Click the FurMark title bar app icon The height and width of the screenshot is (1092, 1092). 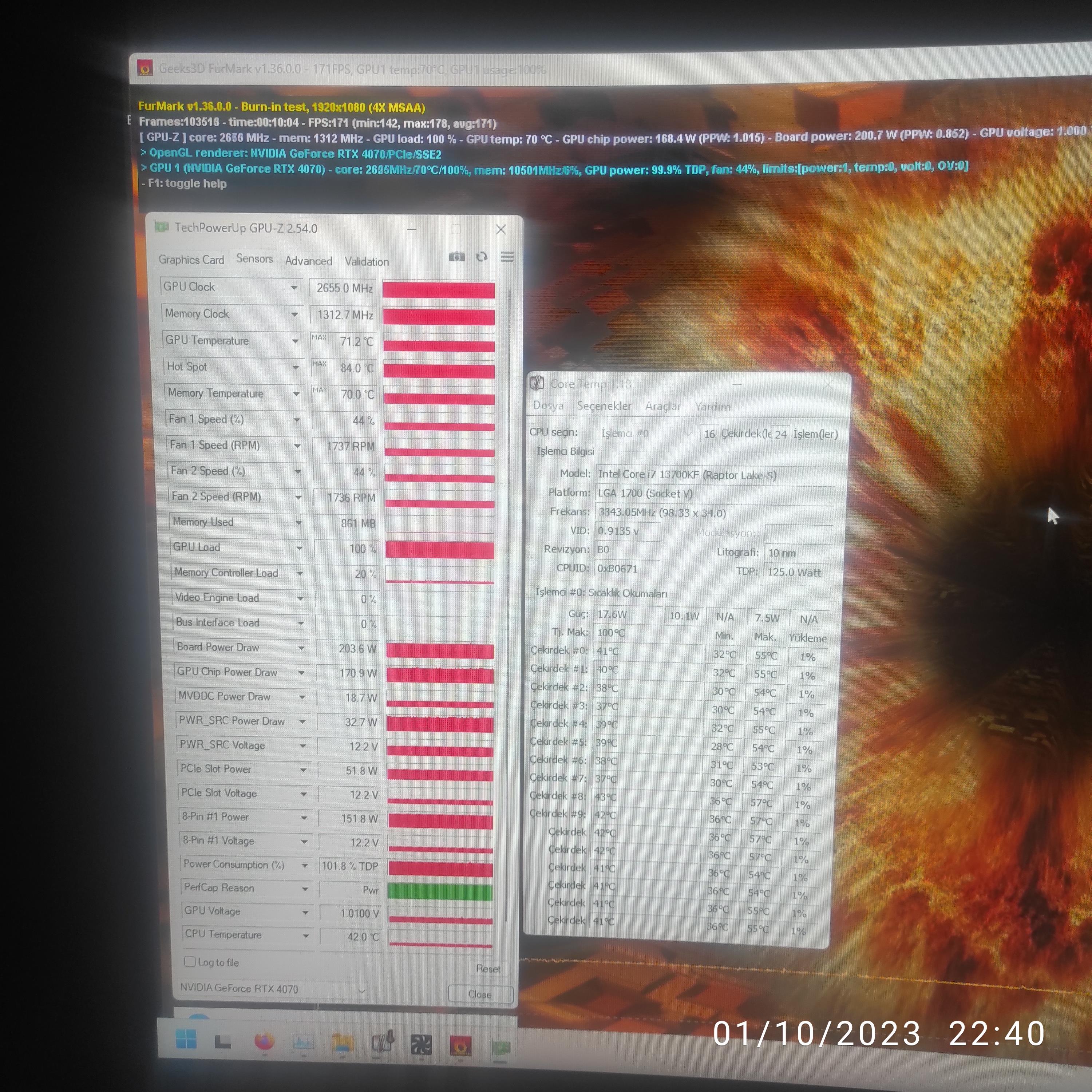pyautogui.click(x=145, y=69)
